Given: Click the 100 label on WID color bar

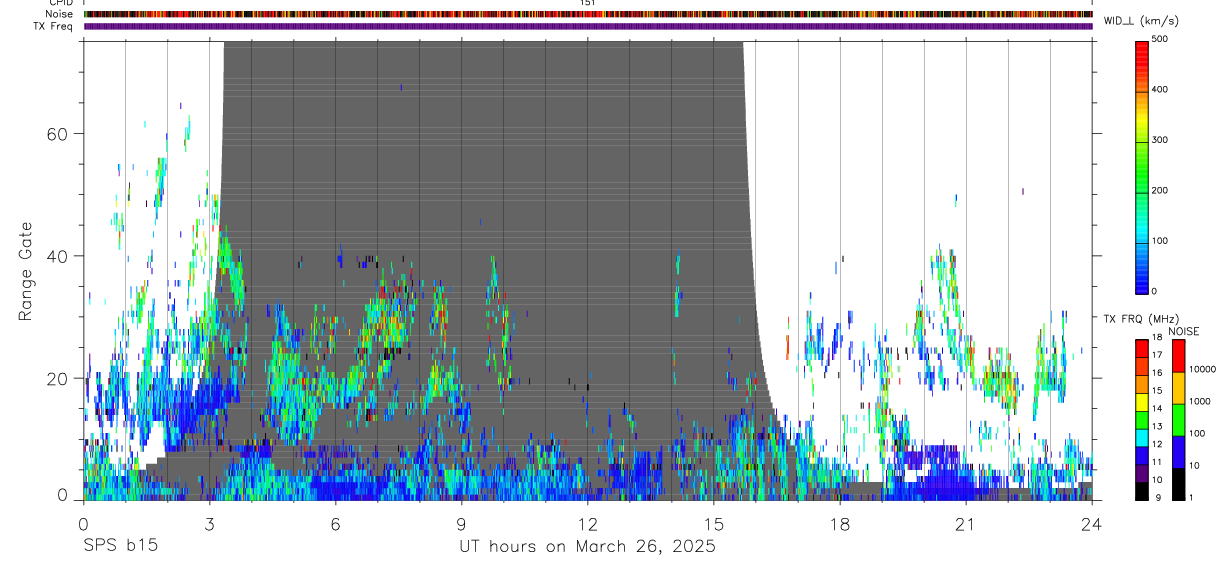Looking at the screenshot, I should tap(1161, 241).
